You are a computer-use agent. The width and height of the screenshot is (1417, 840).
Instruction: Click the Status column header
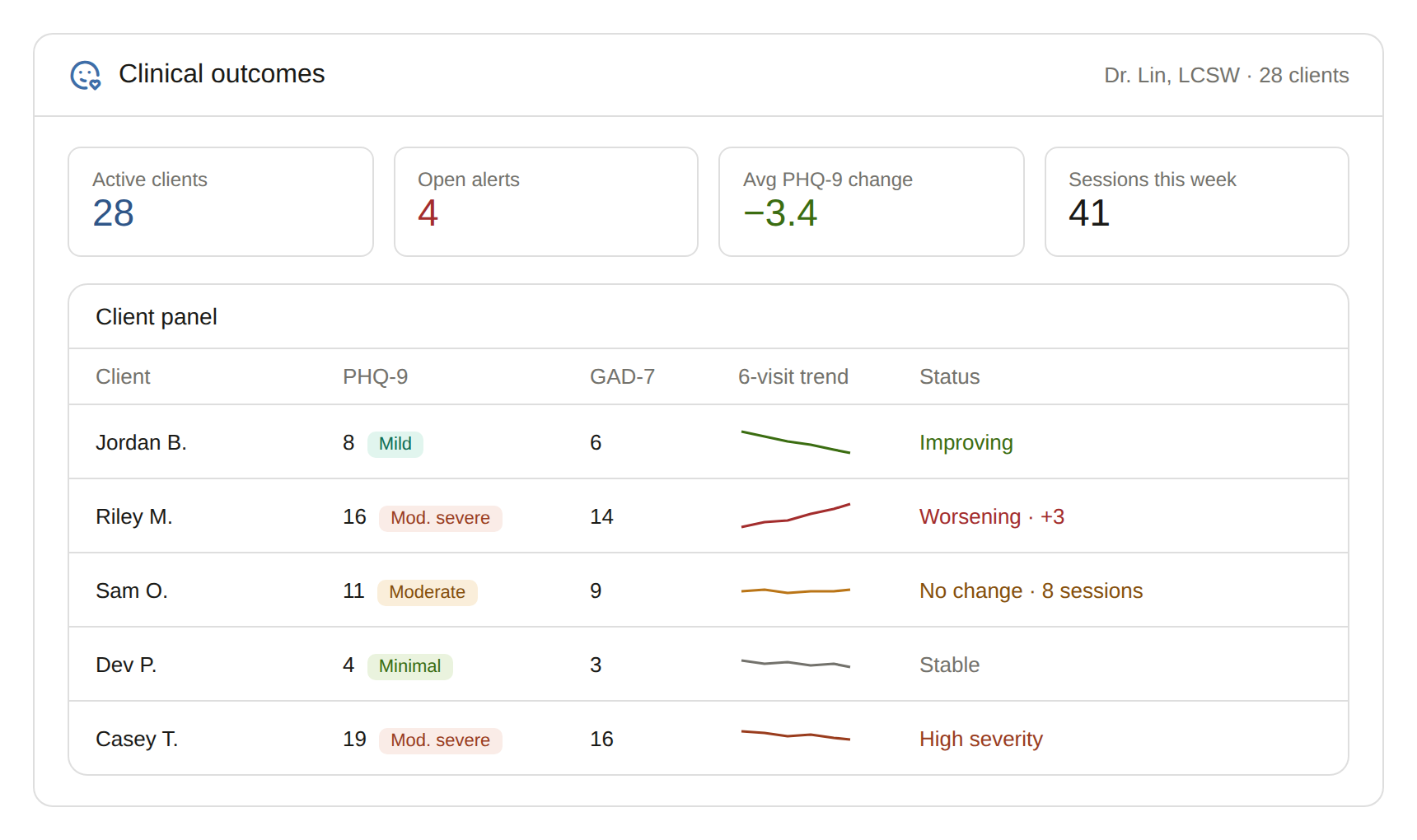[x=949, y=376]
